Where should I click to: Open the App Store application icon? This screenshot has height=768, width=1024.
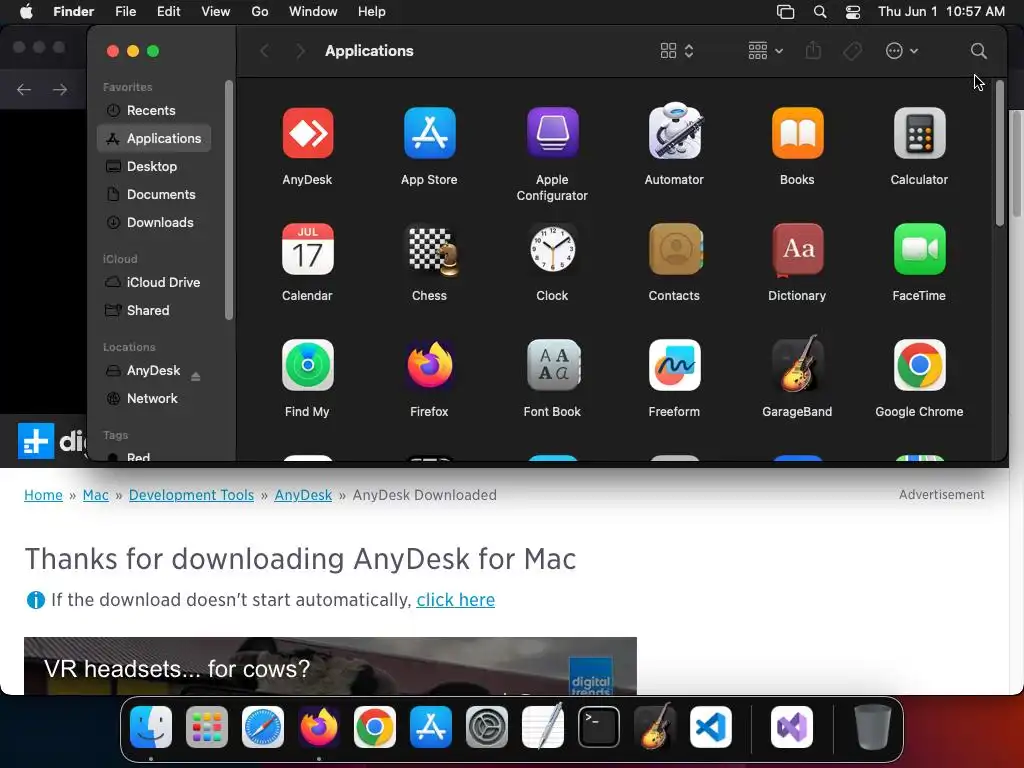click(429, 133)
